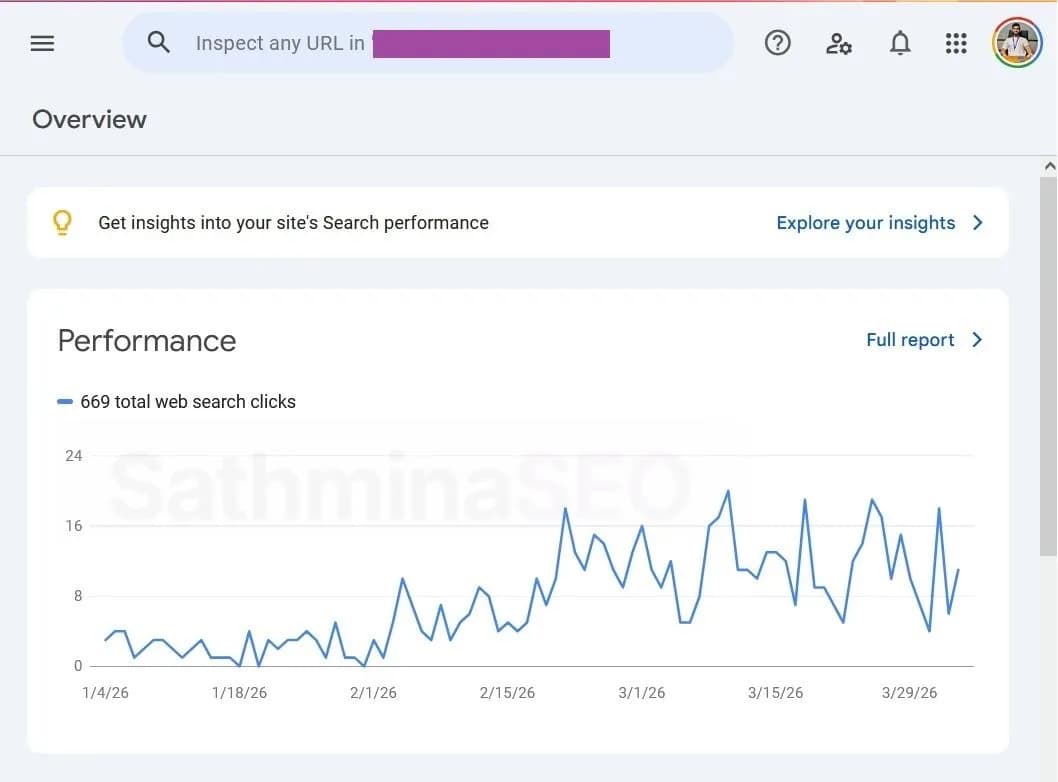
Task: Click the search magnifier in the inspect bar
Action: pyautogui.click(x=158, y=42)
